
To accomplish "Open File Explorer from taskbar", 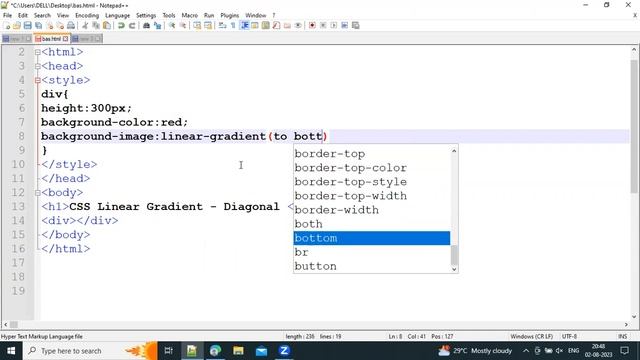I will coord(238,351).
